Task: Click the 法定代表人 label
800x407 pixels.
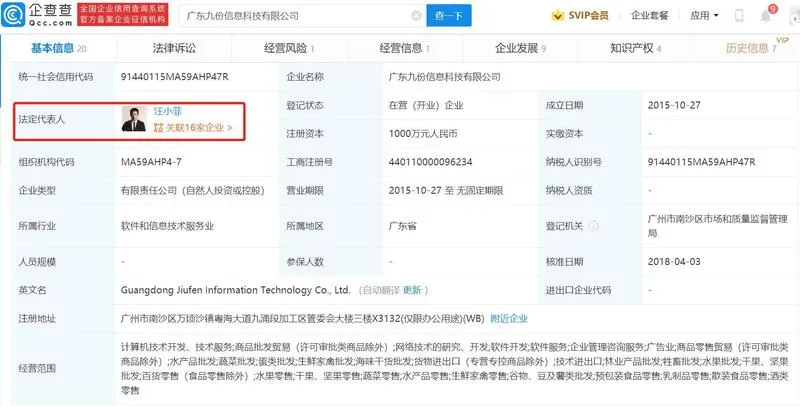Action: [x=41, y=120]
